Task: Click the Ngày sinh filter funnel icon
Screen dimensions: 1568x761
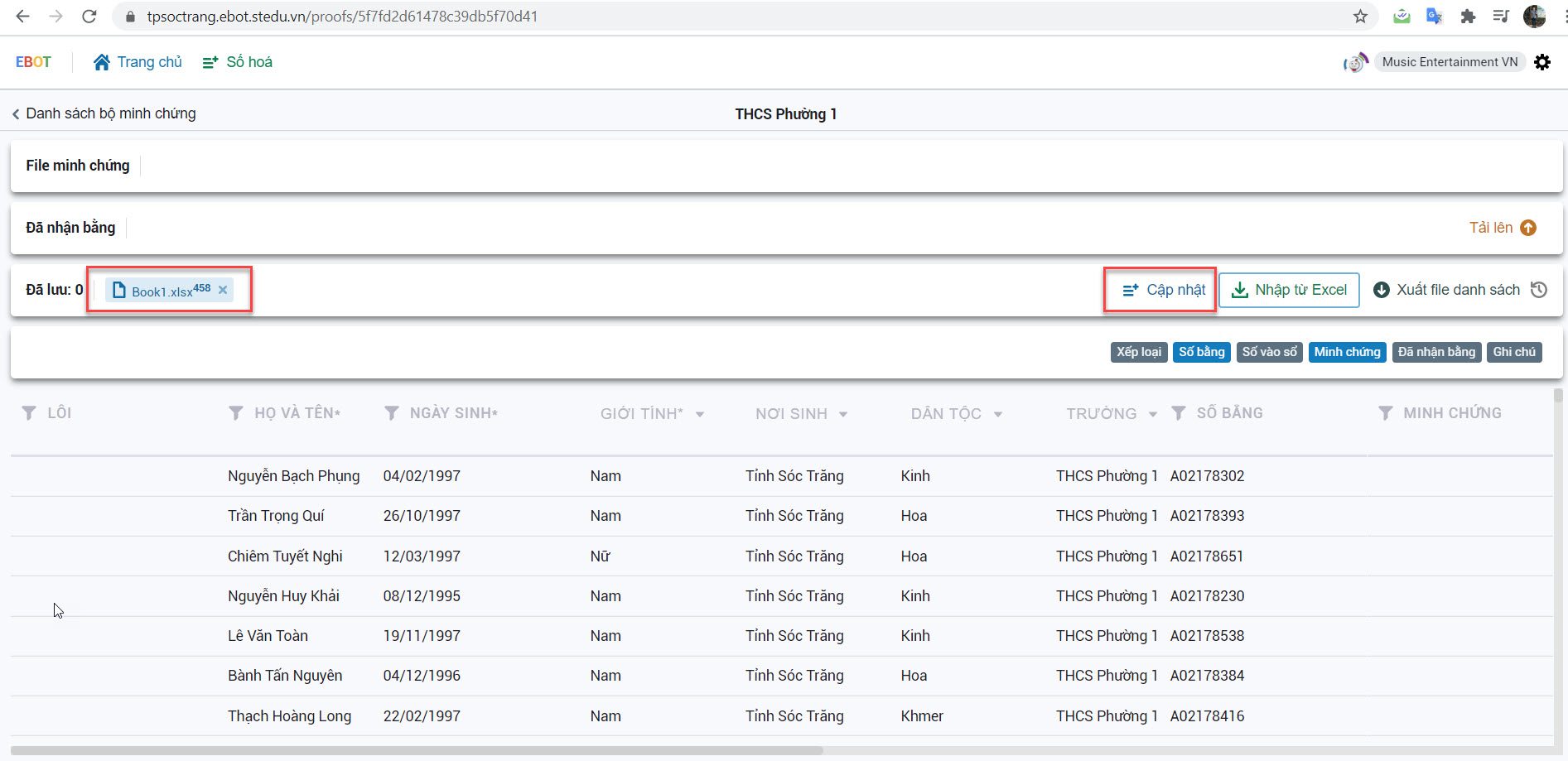Action: (392, 413)
